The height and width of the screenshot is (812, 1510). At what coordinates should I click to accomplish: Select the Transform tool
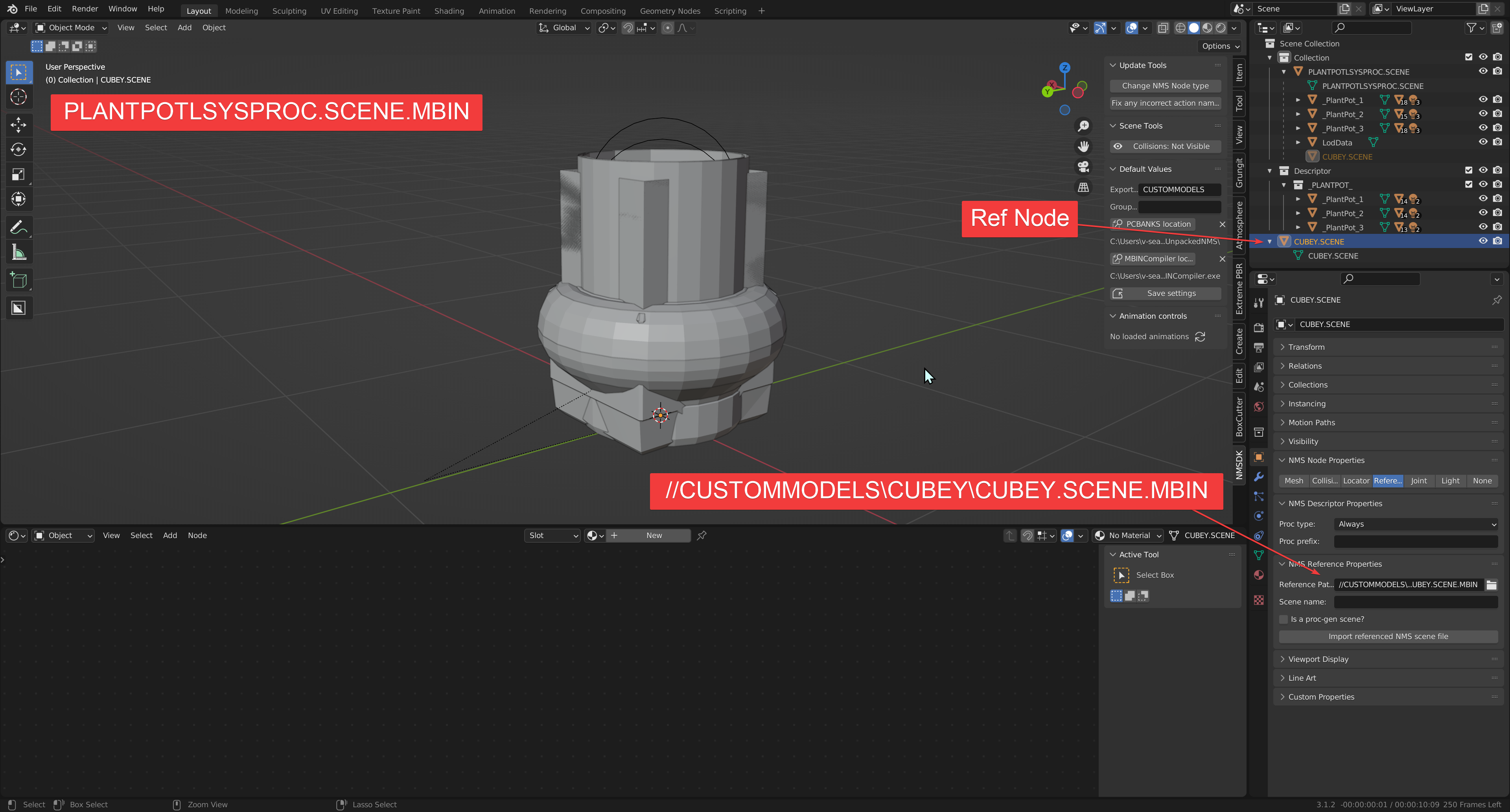pos(18,199)
